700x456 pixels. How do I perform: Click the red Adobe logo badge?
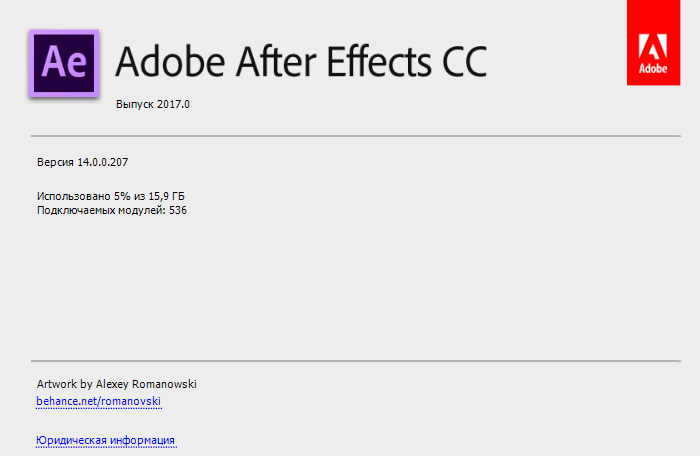coord(653,43)
